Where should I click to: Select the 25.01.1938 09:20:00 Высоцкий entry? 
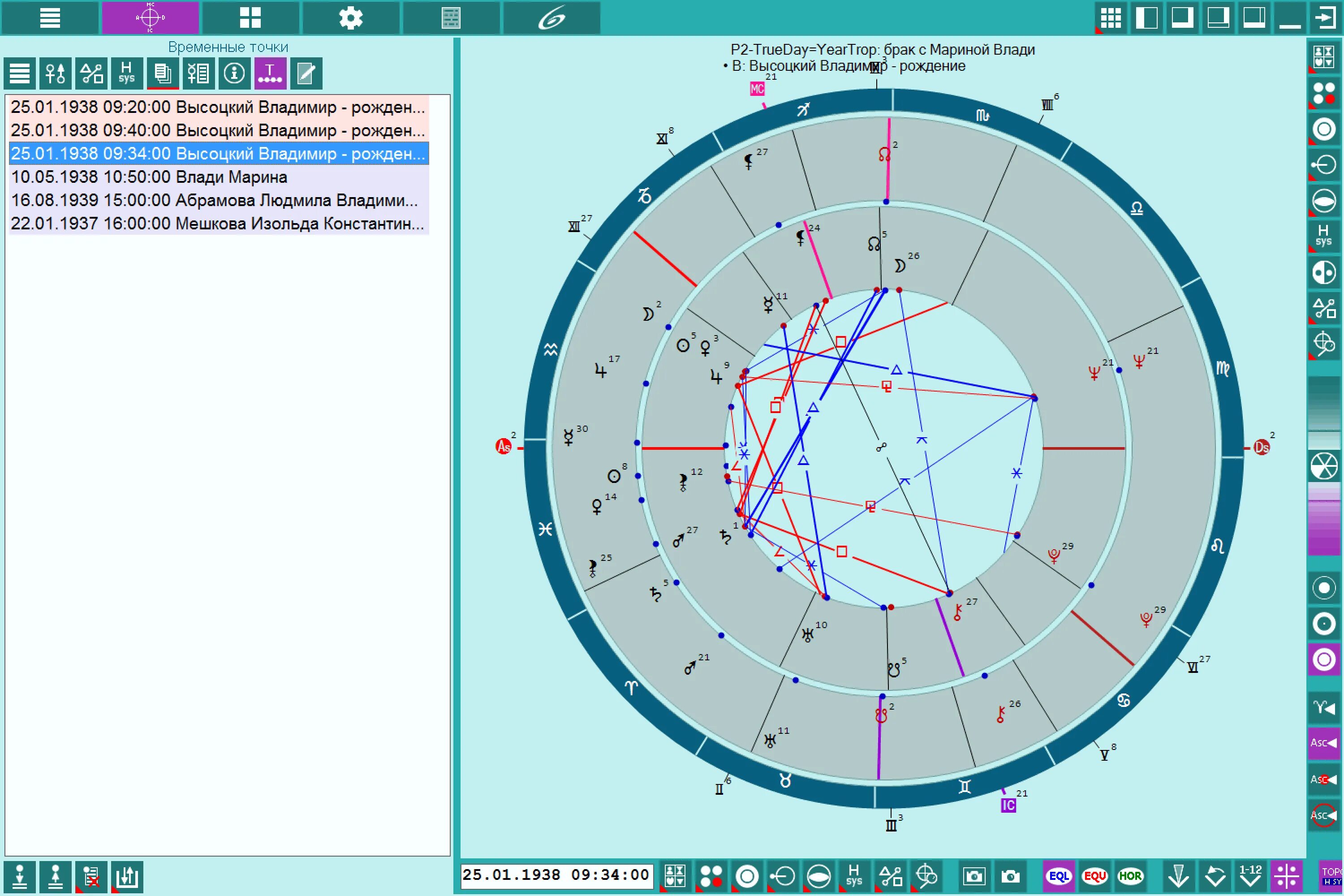(217, 108)
